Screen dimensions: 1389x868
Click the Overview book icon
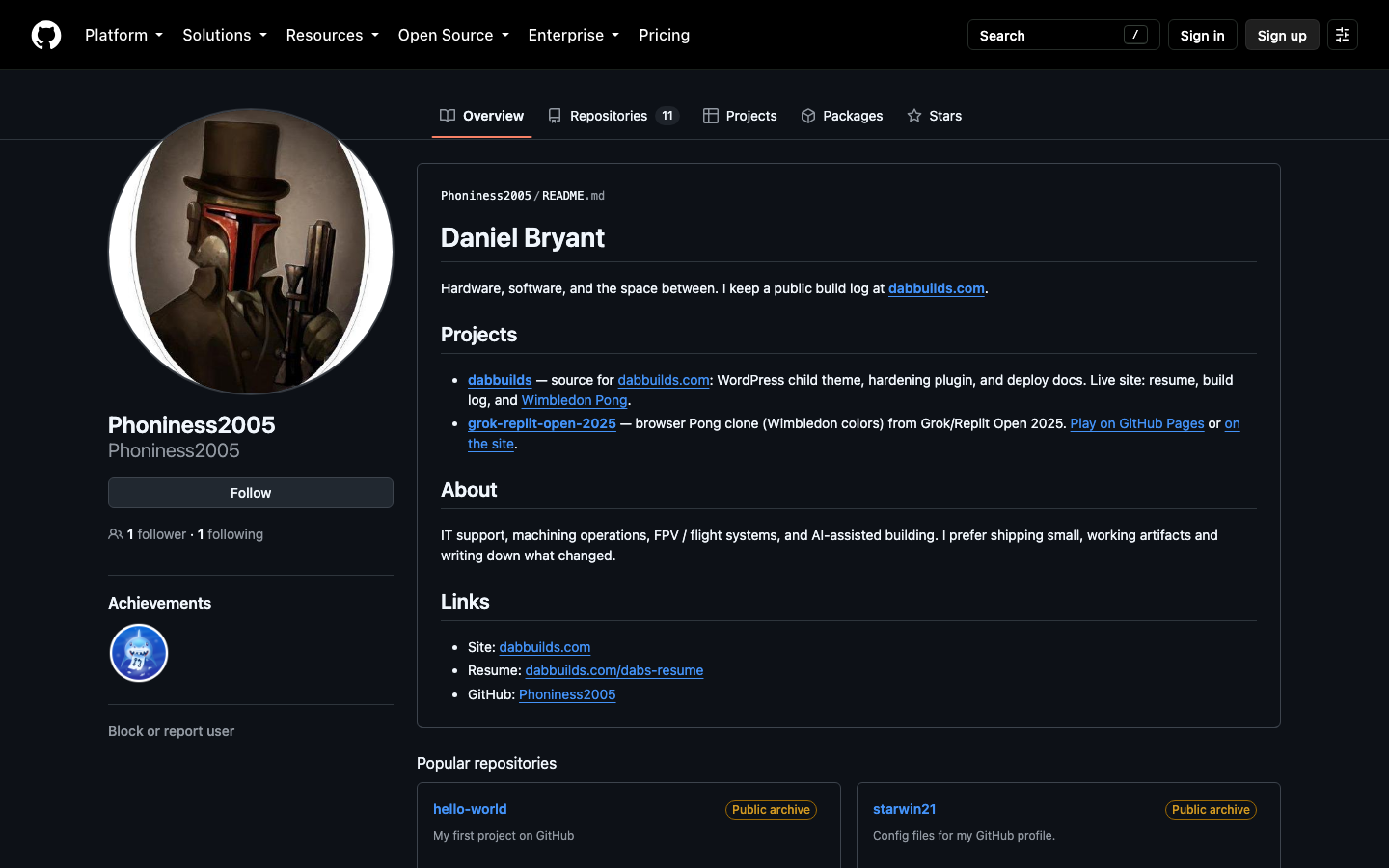tap(448, 116)
